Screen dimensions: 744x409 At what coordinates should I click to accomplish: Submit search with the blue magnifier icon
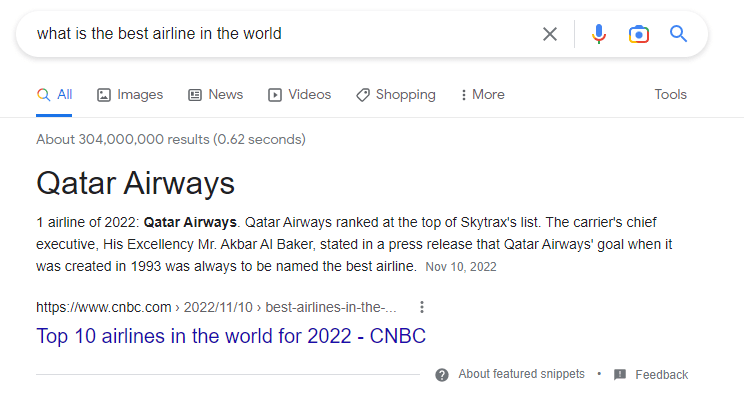(678, 34)
